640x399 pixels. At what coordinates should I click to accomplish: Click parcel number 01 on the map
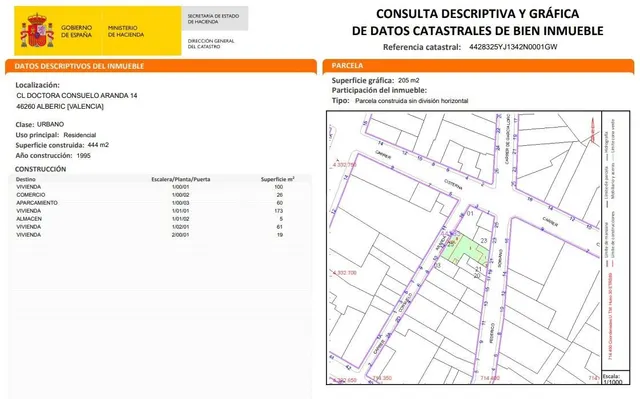(470, 213)
